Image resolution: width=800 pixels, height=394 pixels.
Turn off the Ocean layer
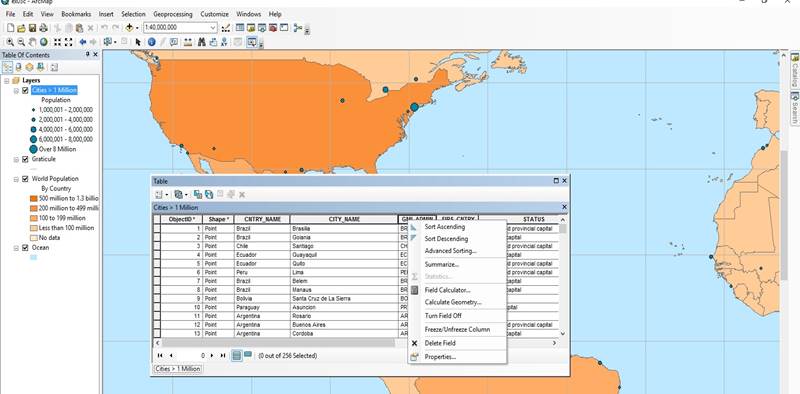[x=25, y=248]
